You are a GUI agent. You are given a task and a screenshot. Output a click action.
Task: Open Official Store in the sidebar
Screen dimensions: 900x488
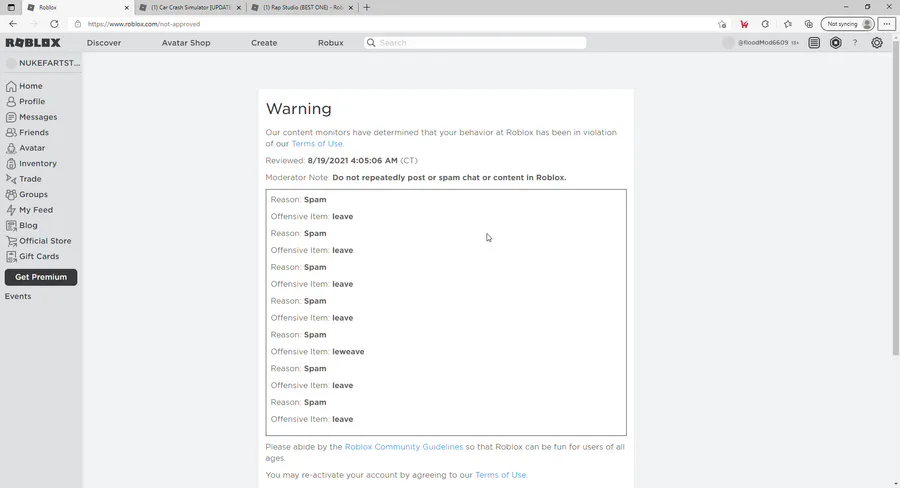[38, 241]
